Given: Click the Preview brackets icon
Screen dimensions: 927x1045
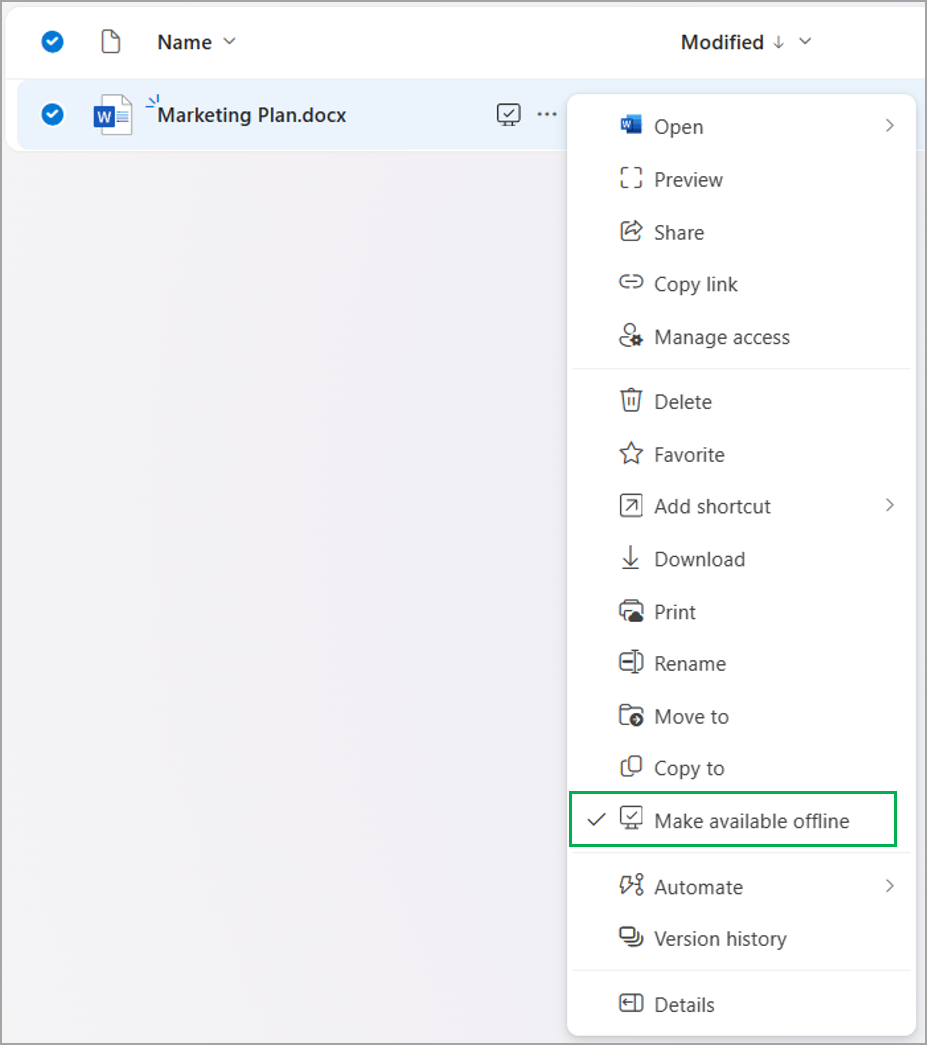Looking at the screenshot, I should pos(630,178).
